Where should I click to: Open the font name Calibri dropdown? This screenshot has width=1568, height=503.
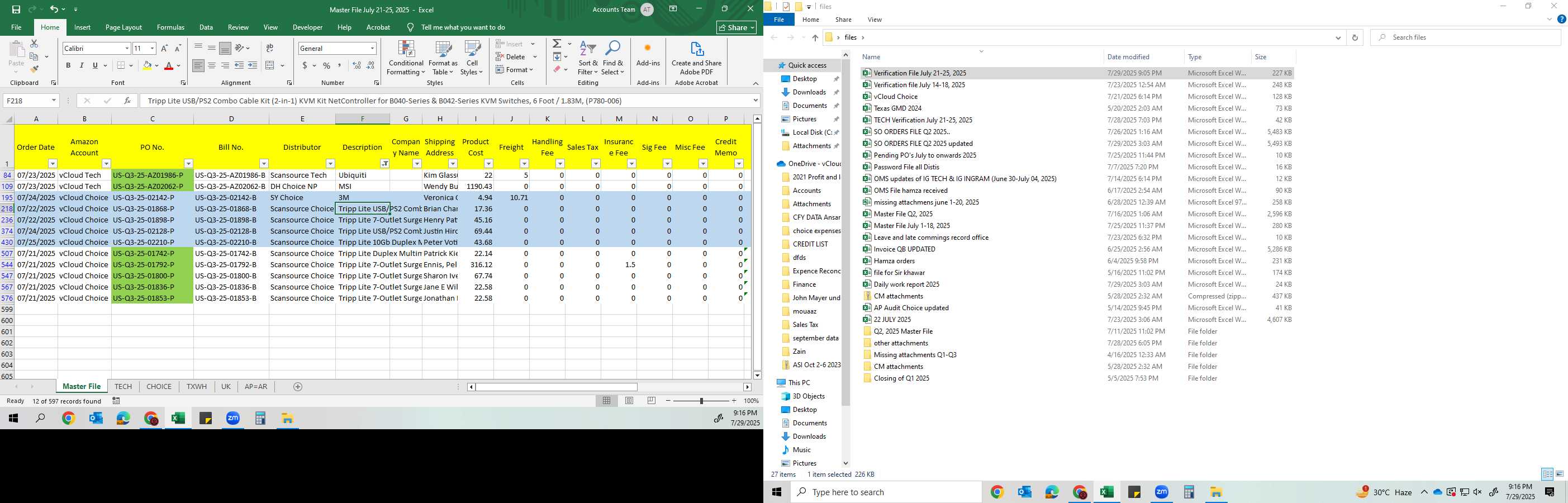pos(127,48)
